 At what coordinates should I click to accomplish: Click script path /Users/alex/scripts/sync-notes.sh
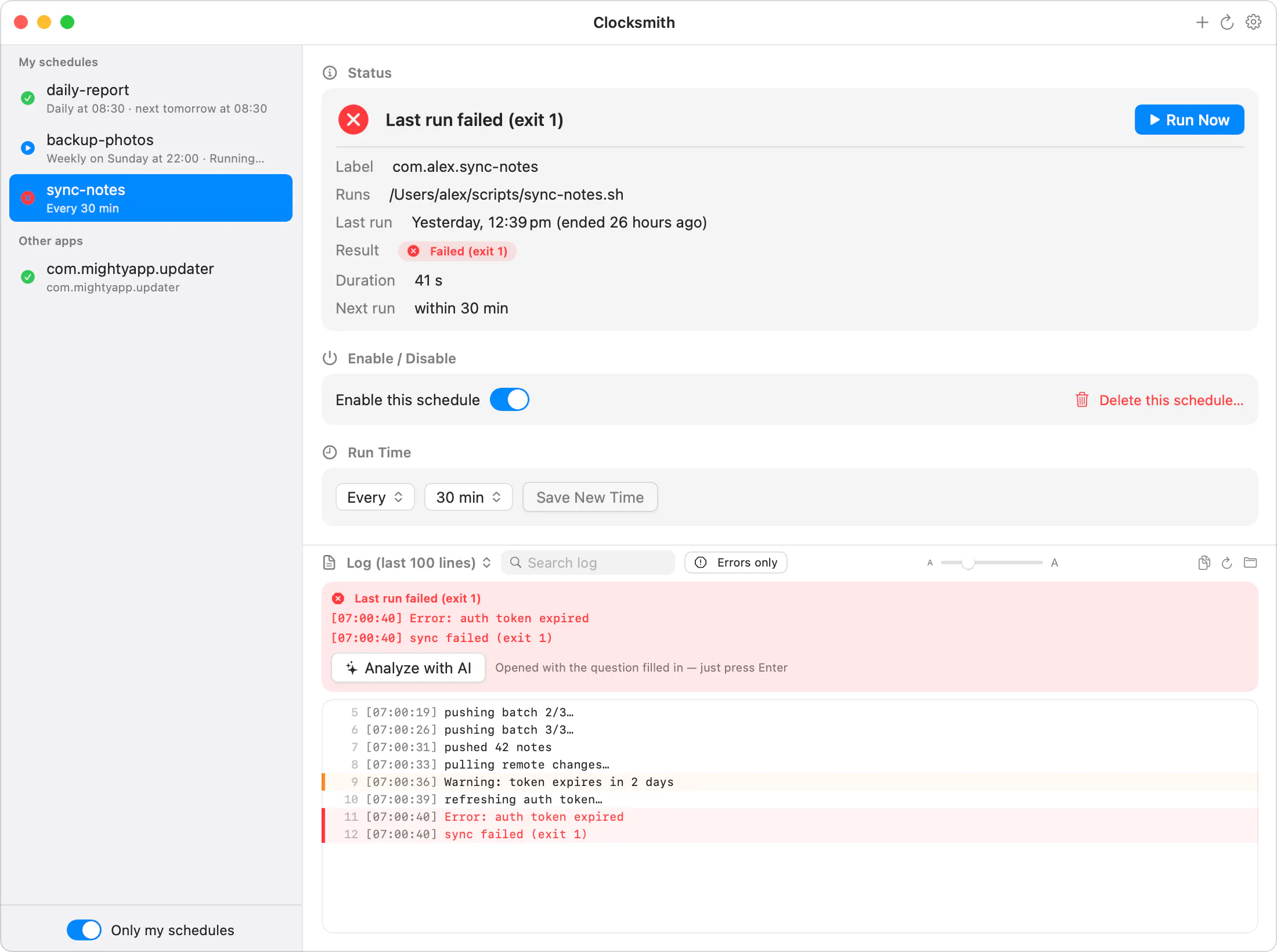[x=506, y=194]
